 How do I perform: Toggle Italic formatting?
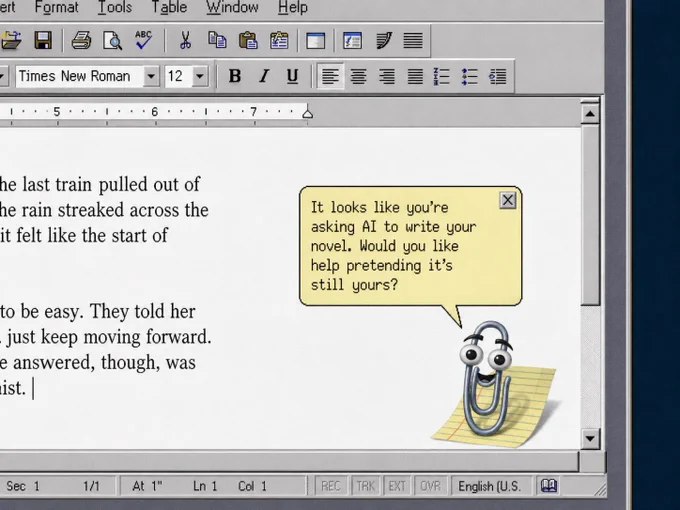coord(264,76)
